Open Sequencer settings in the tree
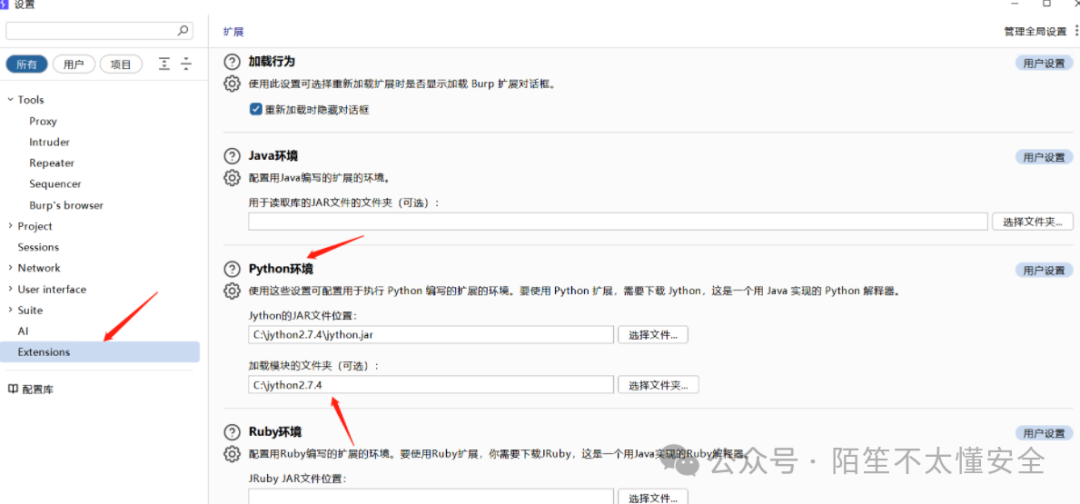 point(55,184)
